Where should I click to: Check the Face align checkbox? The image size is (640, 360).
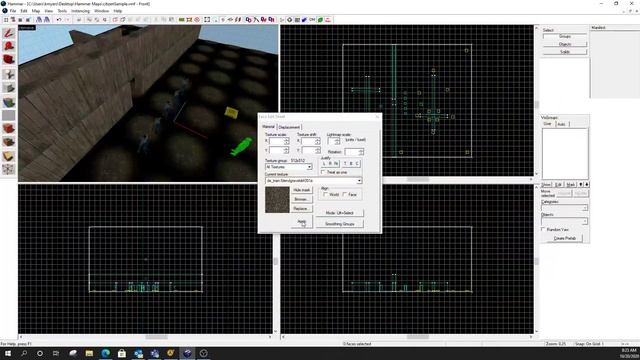345,194
